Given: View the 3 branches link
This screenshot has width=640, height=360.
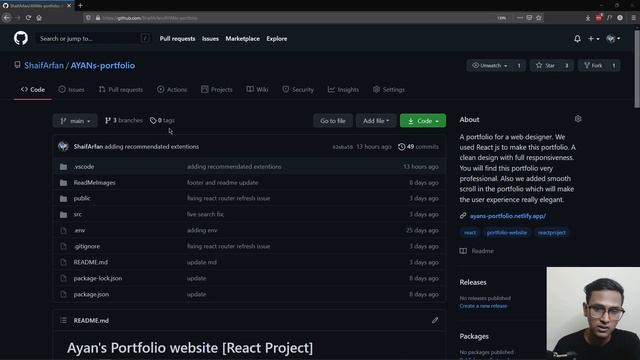Looking at the screenshot, I should pos(124,120).
